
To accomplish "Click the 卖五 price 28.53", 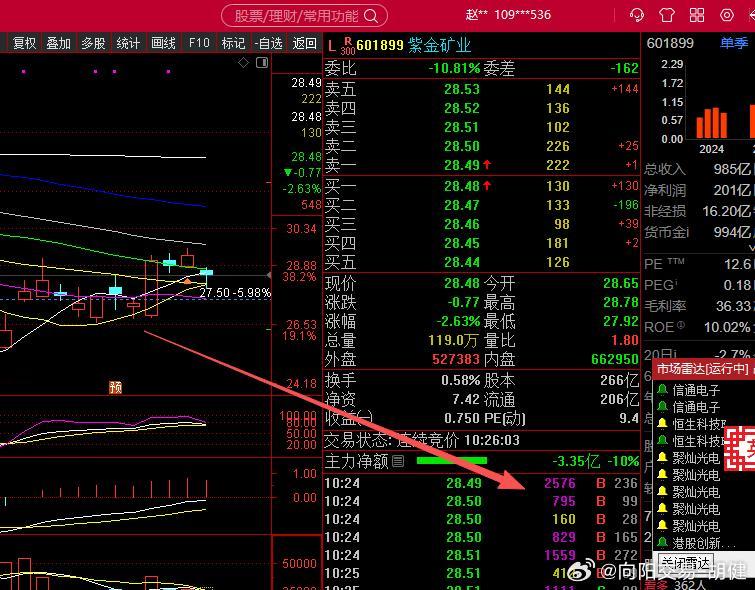I will tap(462, 89).
